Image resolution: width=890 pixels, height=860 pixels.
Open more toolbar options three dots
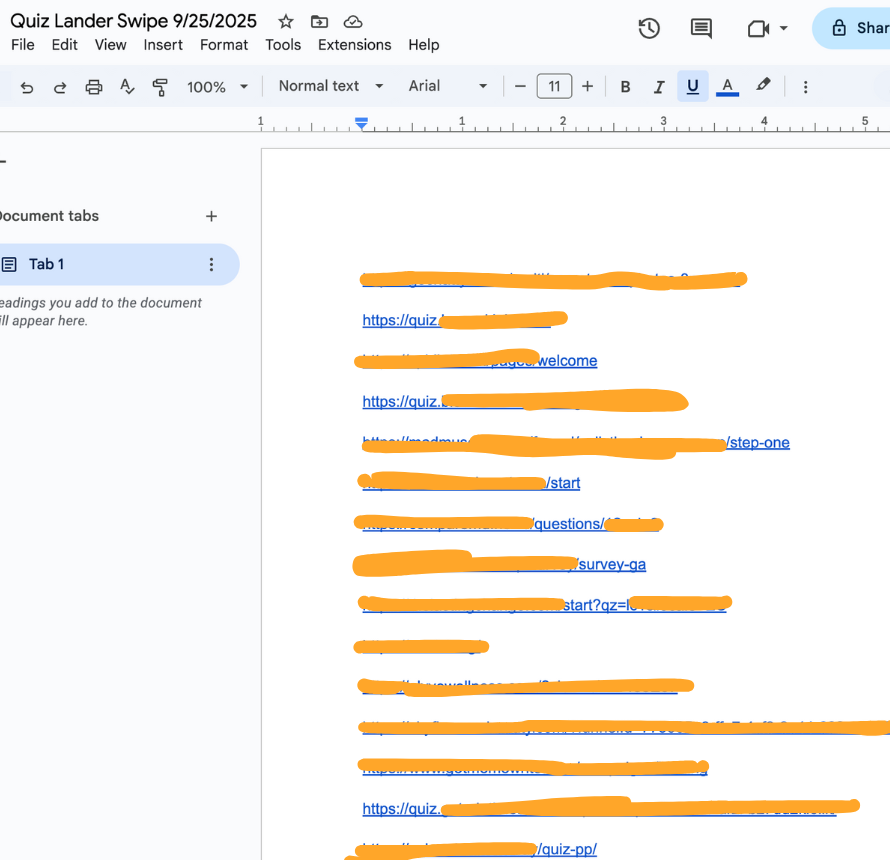pyautogui.click(x=805, y=87)
